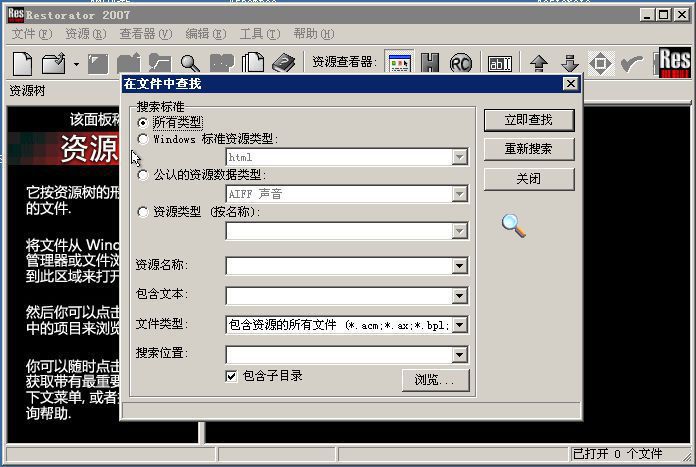Click the New file toolbar icon

coord(23,63)
